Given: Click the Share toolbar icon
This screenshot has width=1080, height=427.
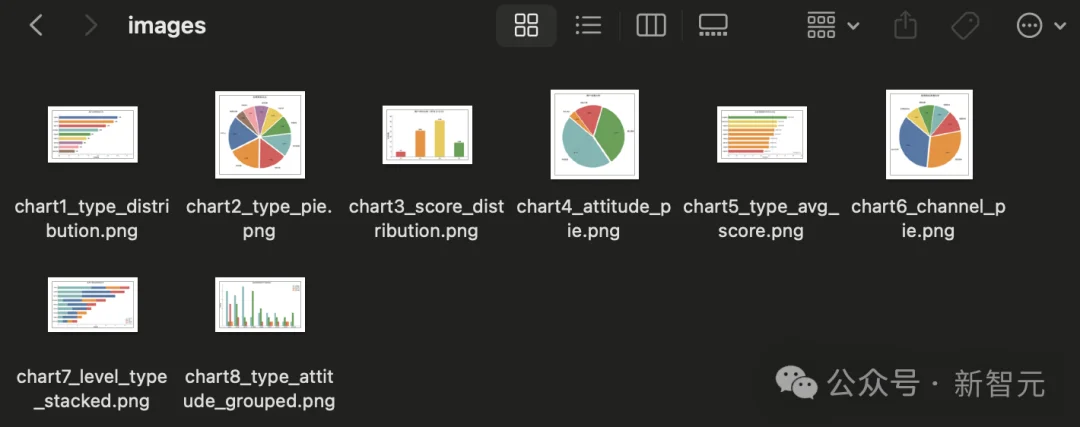Looking at the screenshot, I should pyautogui.click(x=905, y=26).
